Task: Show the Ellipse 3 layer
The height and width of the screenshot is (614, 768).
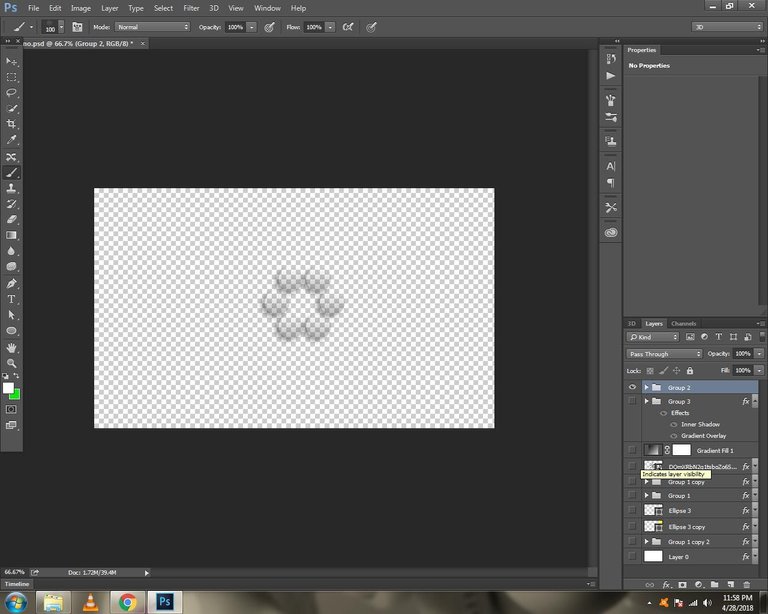Action: click(632, 510)
